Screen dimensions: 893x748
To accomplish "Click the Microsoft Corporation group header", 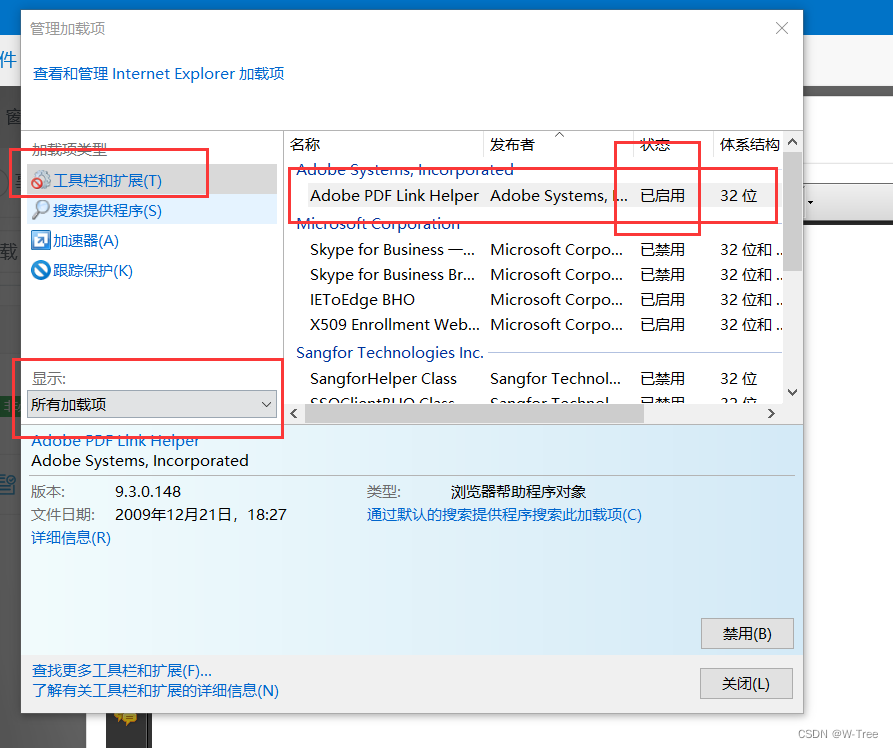I will tap(378, 224).
